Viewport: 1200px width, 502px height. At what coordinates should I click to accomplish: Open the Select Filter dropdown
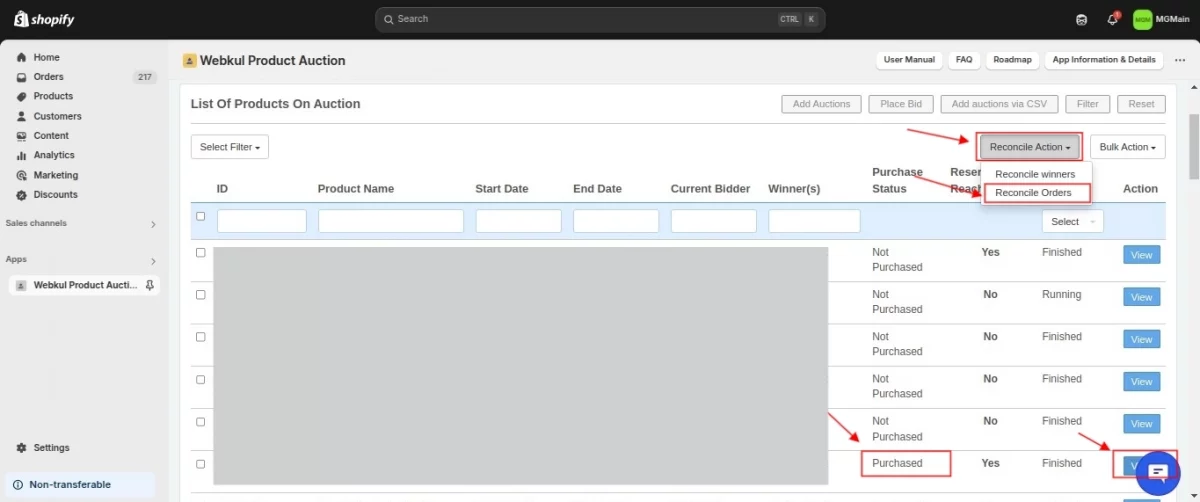pyautogui.click(x=230, y=147)
